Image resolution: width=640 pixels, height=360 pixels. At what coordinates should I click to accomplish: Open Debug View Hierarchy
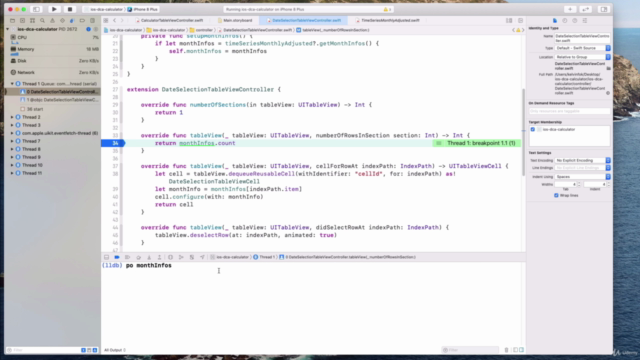click(170, 257)
